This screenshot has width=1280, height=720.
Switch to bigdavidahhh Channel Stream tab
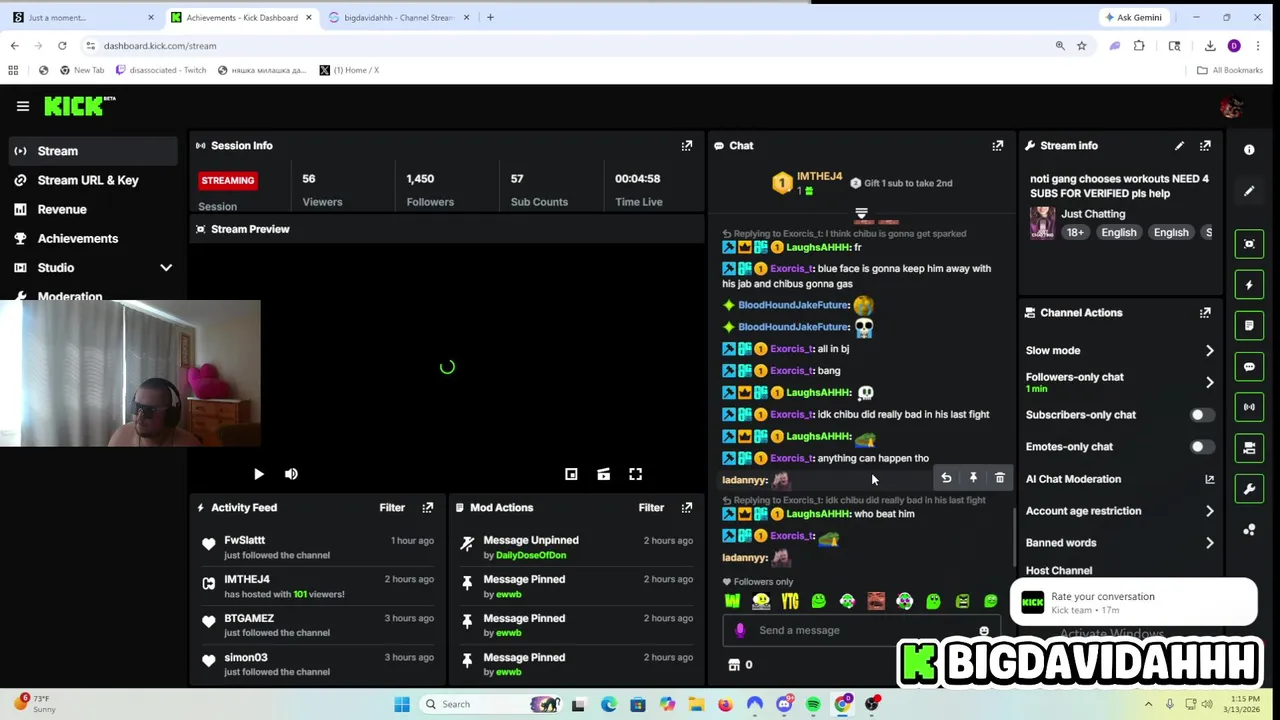[398, 17]
